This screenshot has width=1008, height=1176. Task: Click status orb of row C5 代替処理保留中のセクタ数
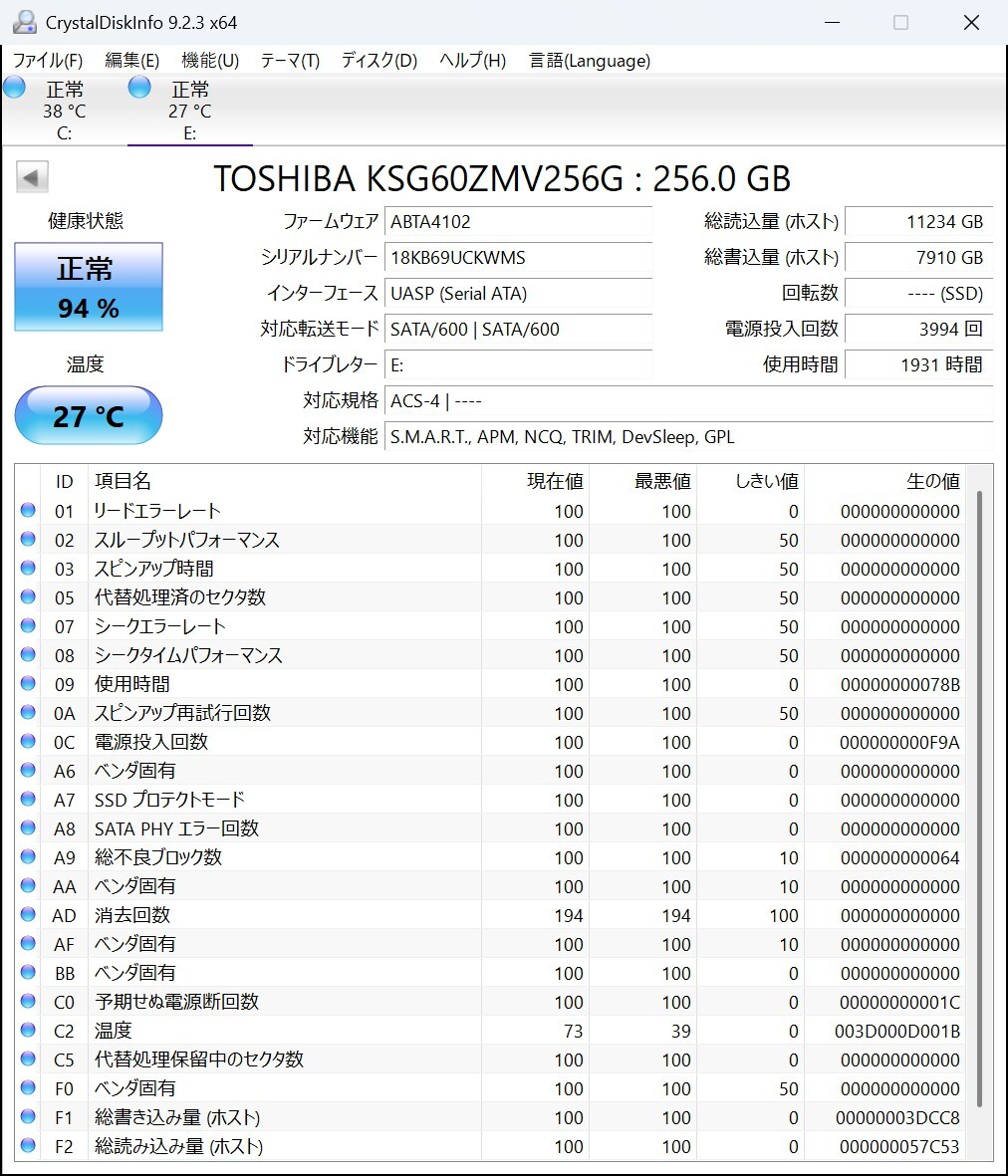point(29,1059)
